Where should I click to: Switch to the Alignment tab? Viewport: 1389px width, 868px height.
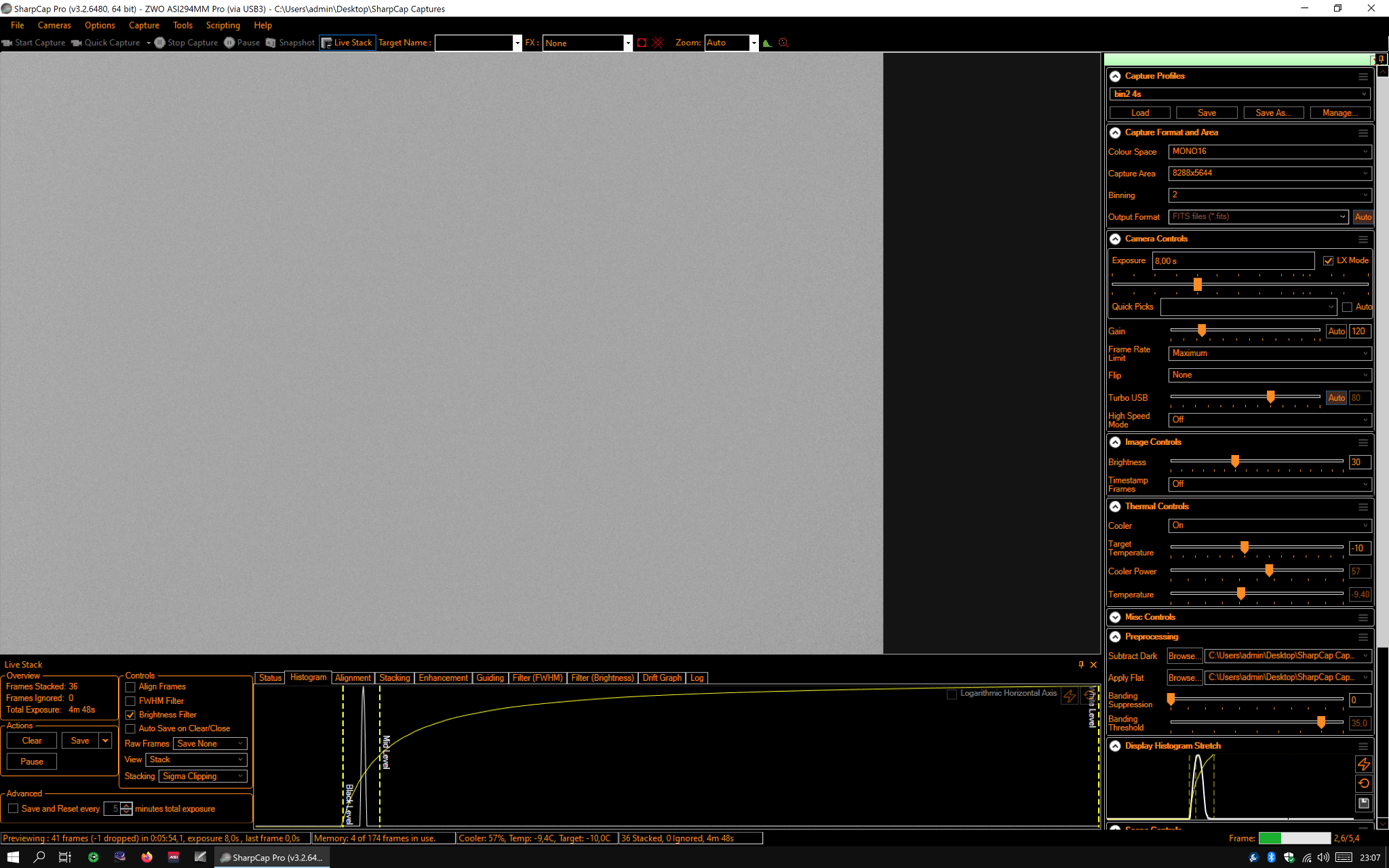pos(353,677)
